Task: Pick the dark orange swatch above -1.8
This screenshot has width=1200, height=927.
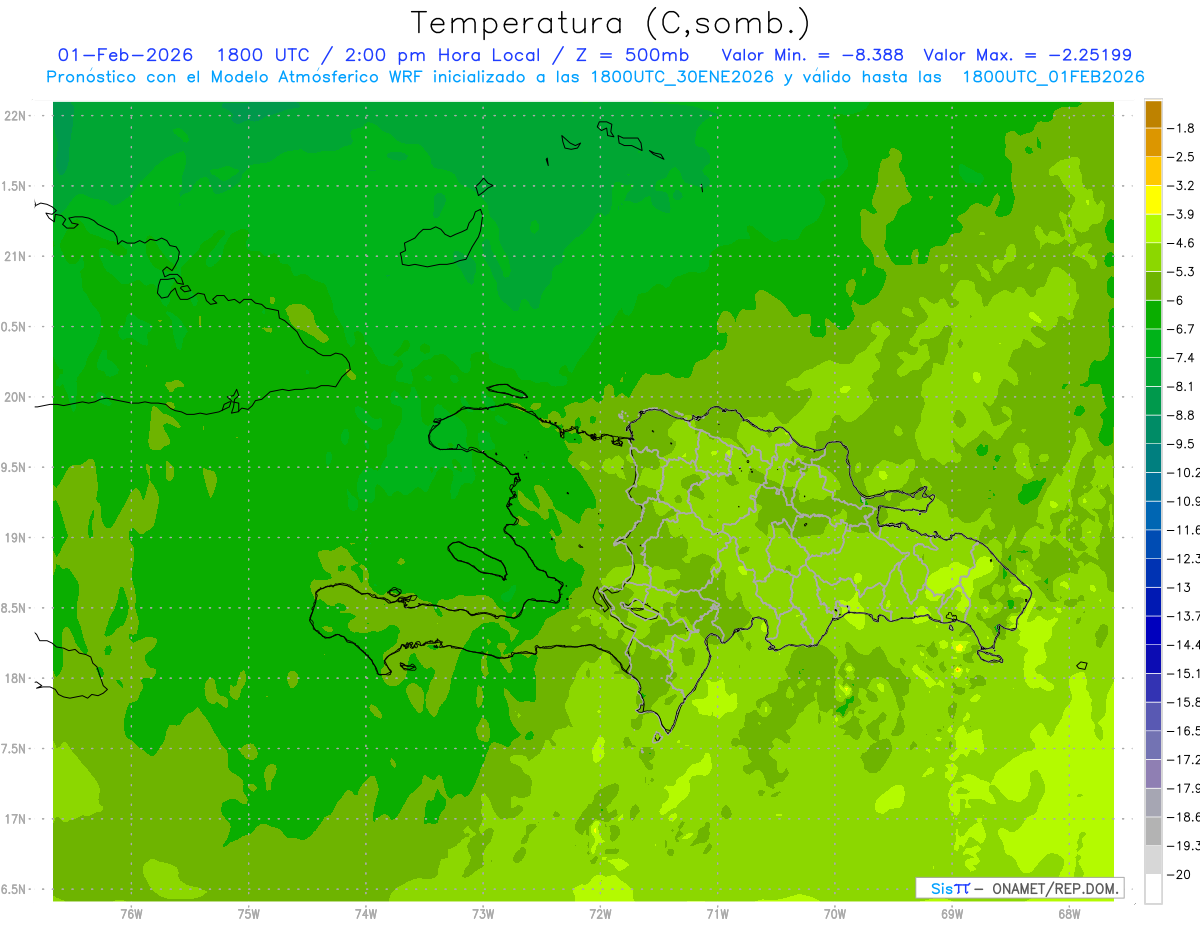Action: click(x=1153, y=114)
